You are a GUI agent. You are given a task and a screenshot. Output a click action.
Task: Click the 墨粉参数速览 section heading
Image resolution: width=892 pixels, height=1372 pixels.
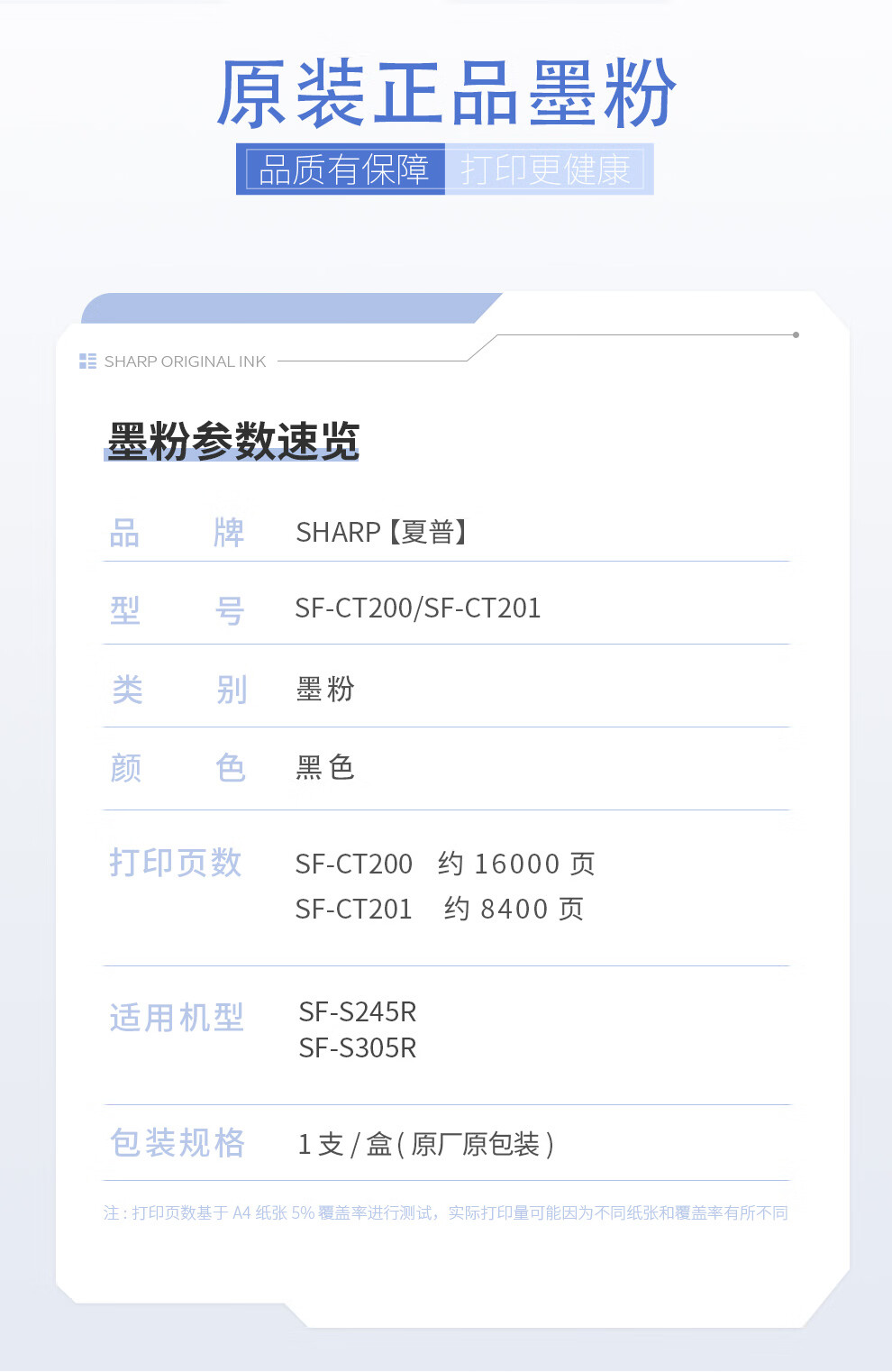tap(232, 441)
